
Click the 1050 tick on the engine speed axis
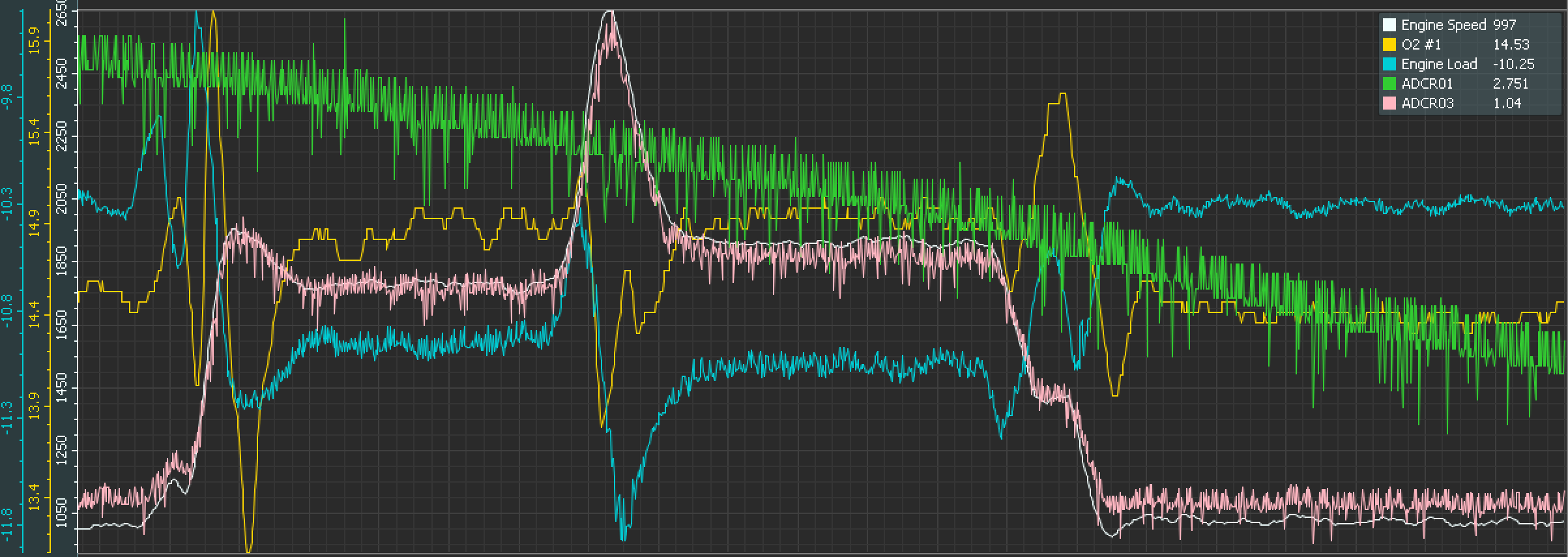(62, 514)
